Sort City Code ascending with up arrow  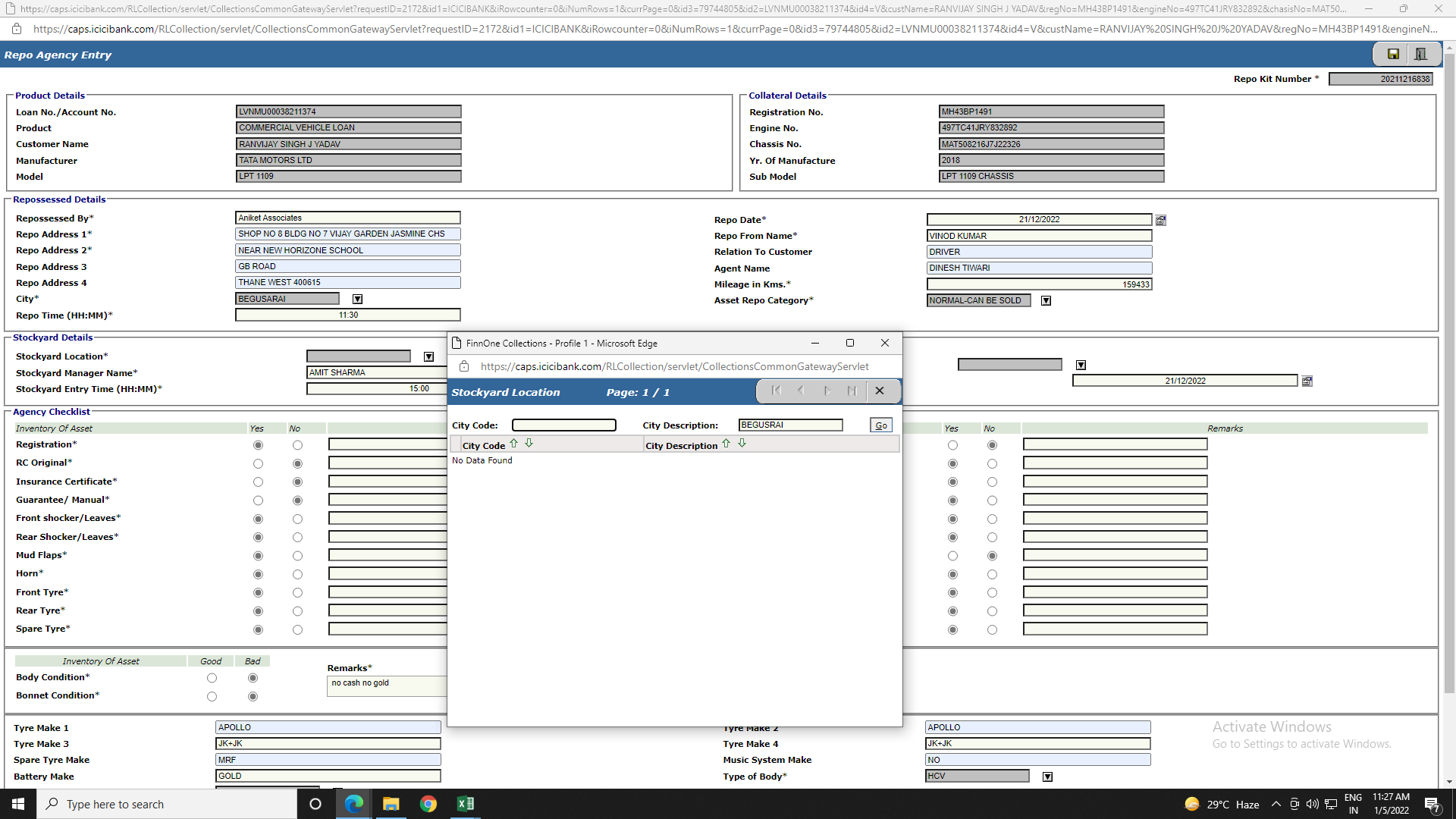513,444
